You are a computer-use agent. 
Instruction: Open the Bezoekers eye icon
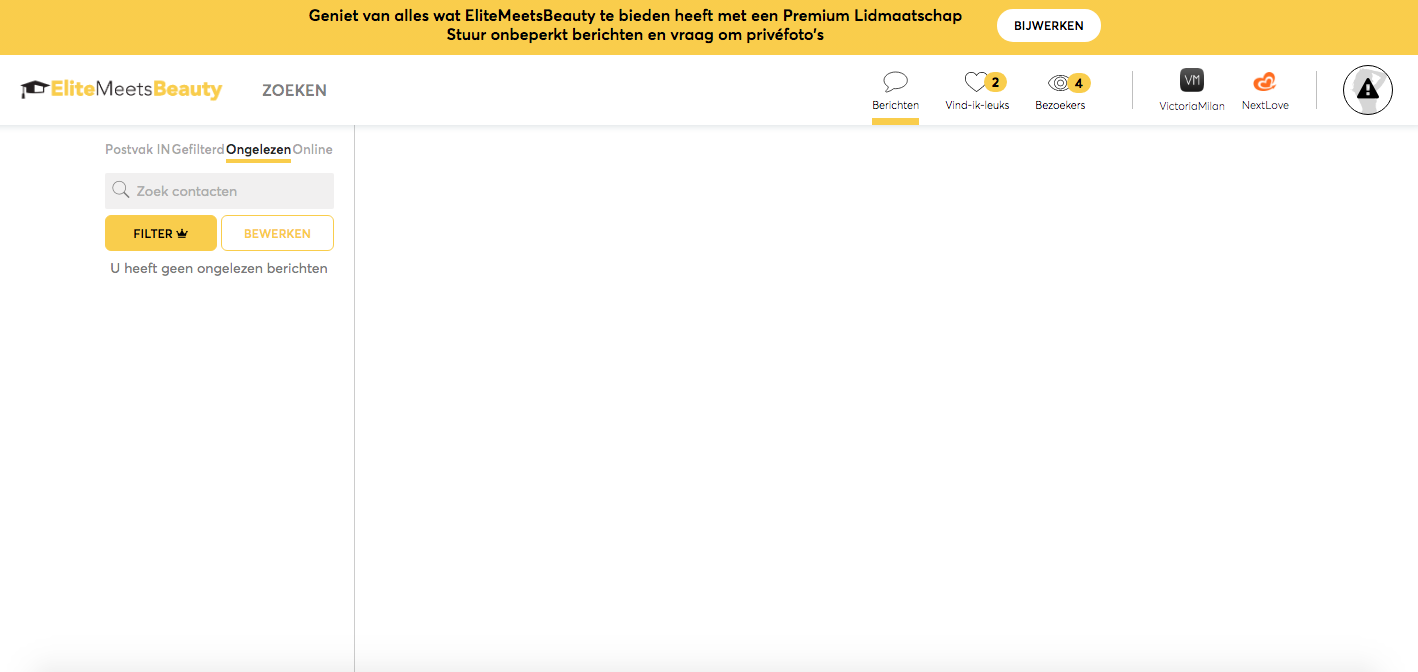coord(1058,83)
